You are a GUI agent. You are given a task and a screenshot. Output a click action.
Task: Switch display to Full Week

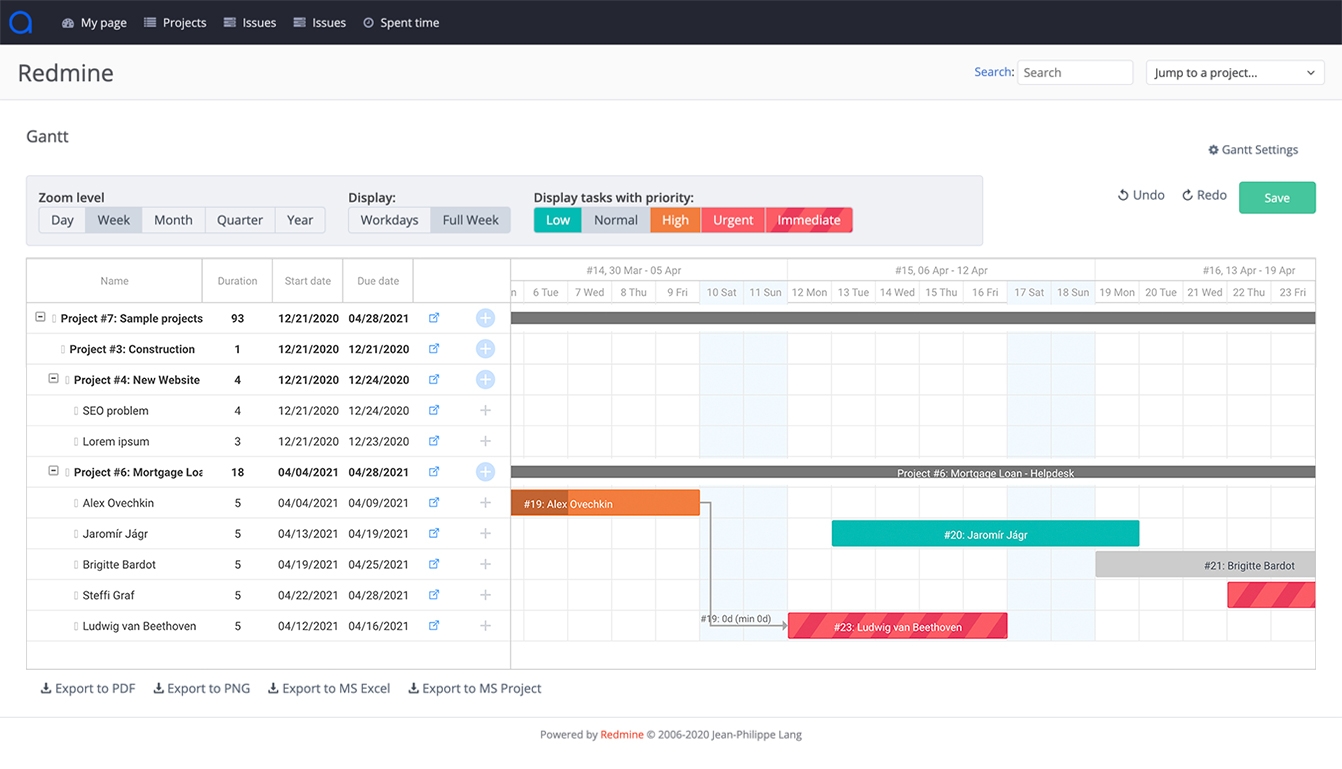[x=470, y=220]
